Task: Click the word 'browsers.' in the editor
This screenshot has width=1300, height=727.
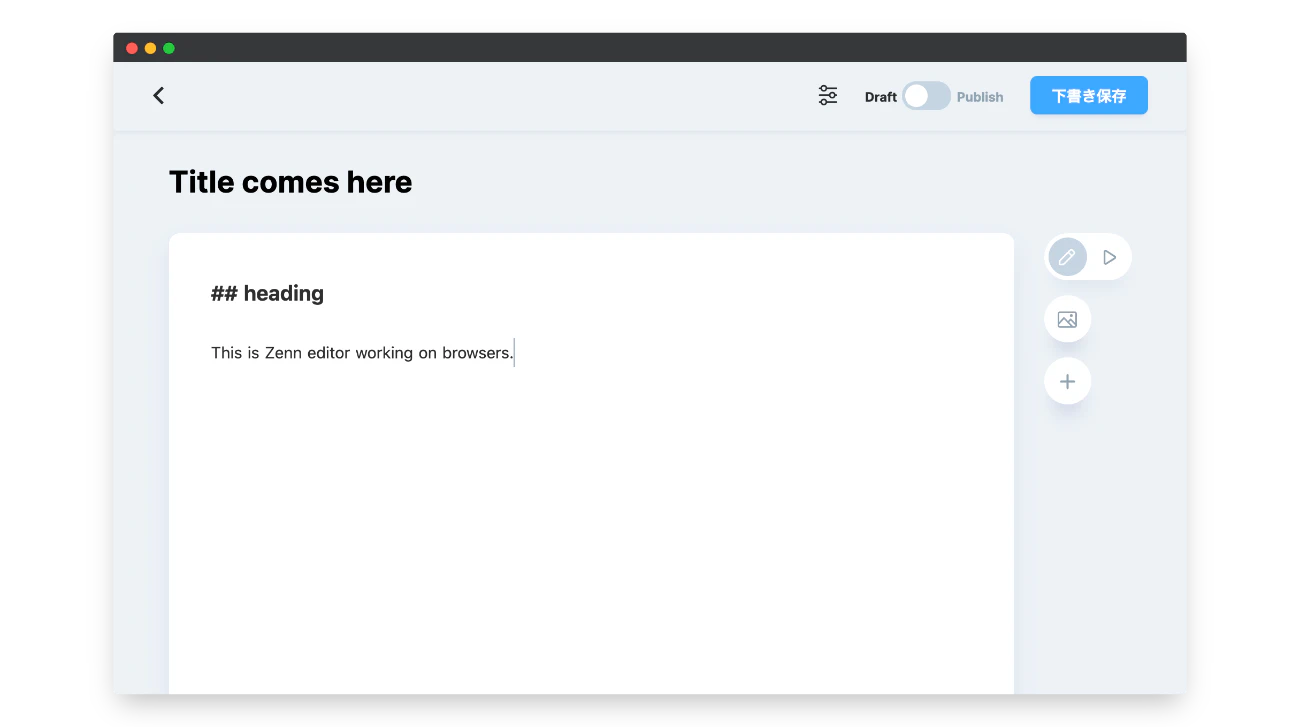Action: pyautogui.click(x=478, y=353)
